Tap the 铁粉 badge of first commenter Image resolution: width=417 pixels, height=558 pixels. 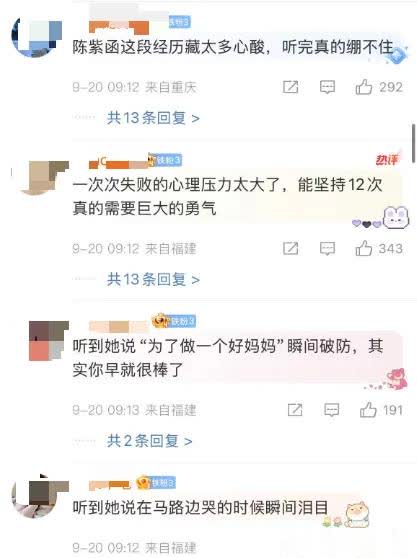pos(179,22)
